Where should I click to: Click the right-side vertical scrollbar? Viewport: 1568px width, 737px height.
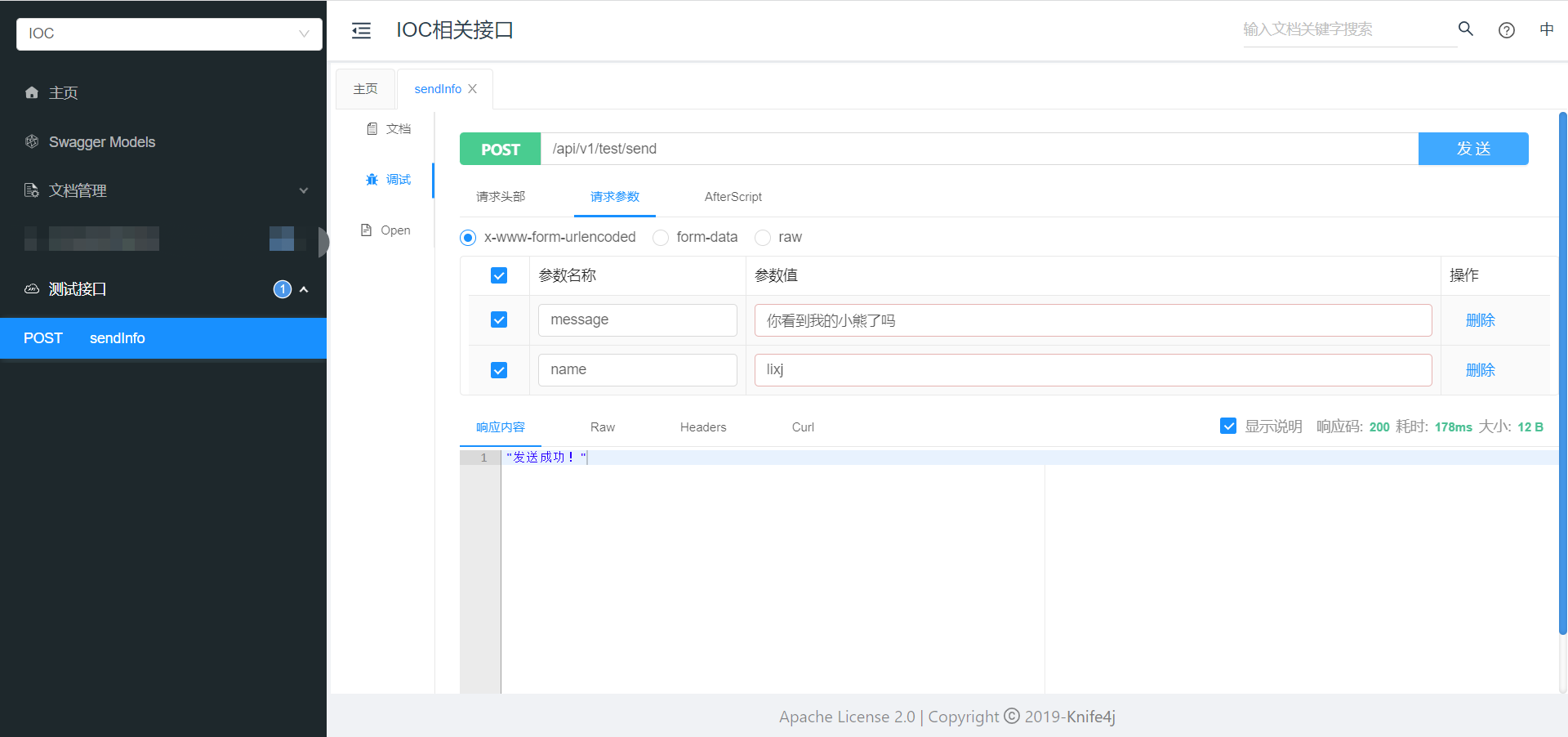pos(1562,372)
